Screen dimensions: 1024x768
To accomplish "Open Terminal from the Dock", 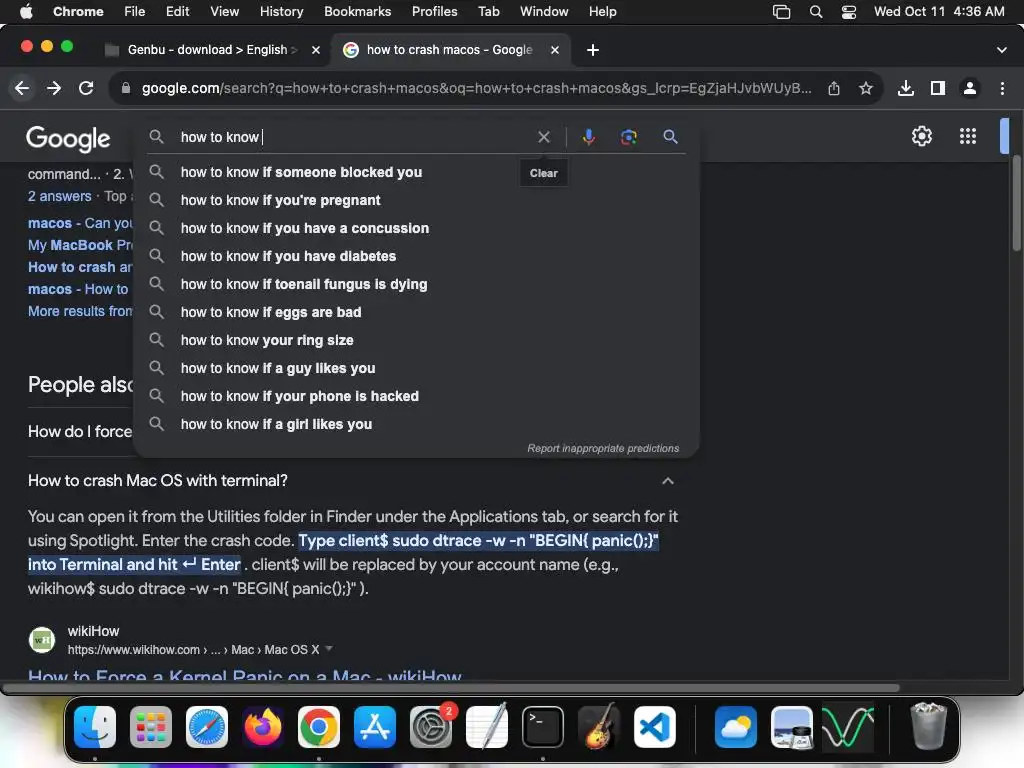I will pos(543,727).
